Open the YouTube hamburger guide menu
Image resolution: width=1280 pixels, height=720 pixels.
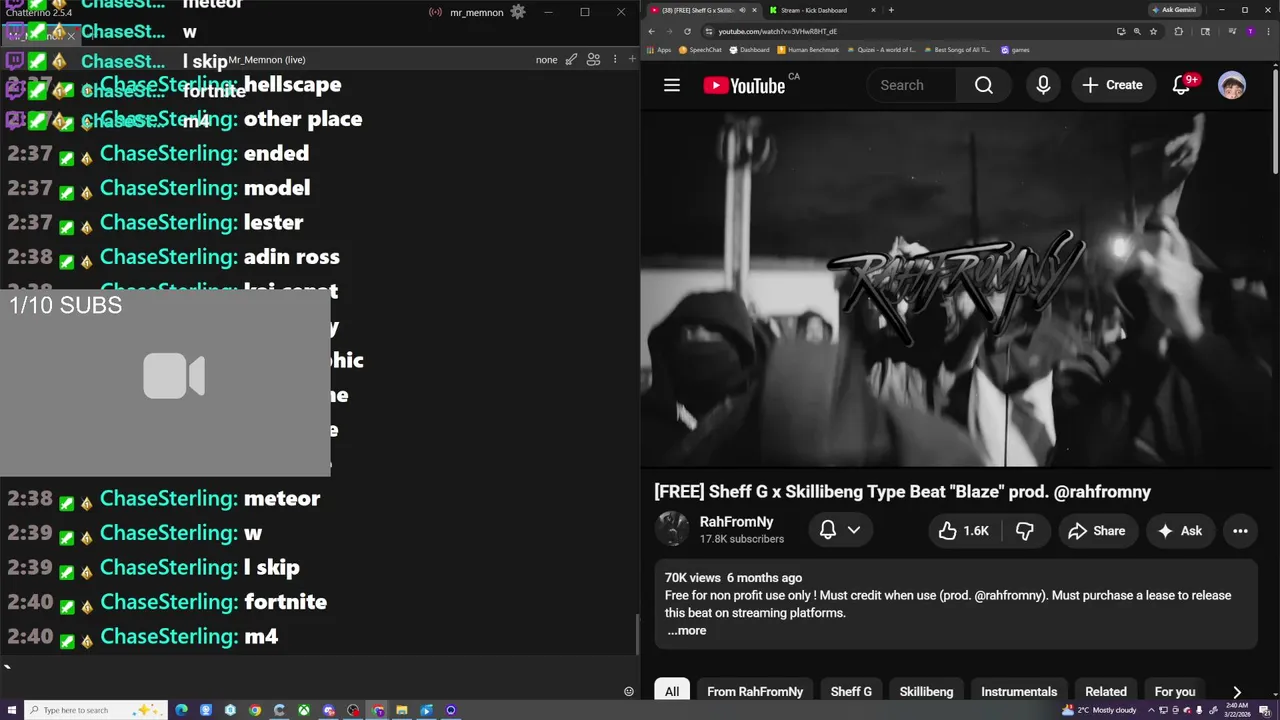tap(672, 85)
